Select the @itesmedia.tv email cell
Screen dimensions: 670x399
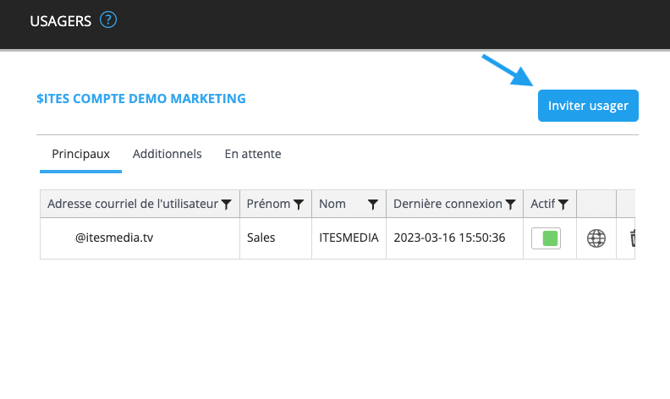(x=140, y=238)
